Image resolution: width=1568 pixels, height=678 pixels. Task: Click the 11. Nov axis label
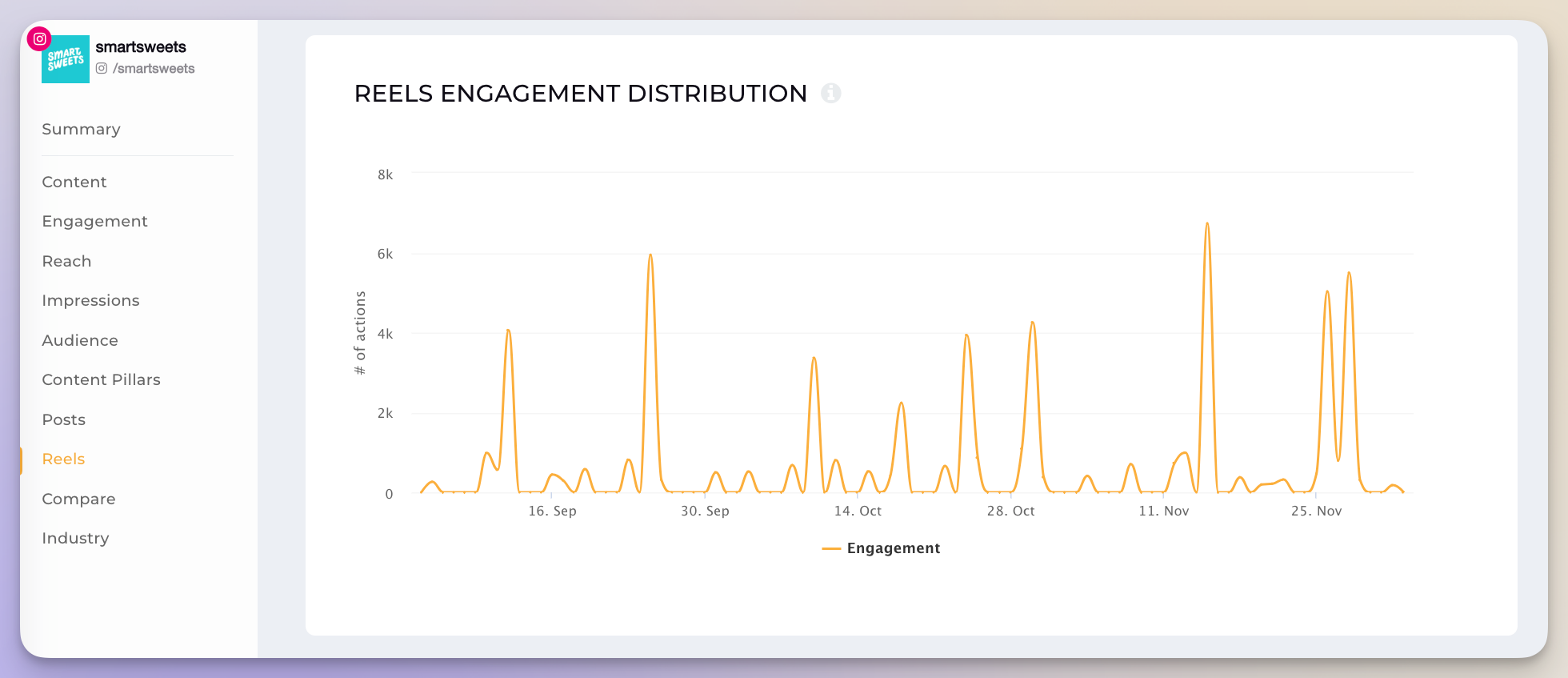click(x=1164, y=511)
